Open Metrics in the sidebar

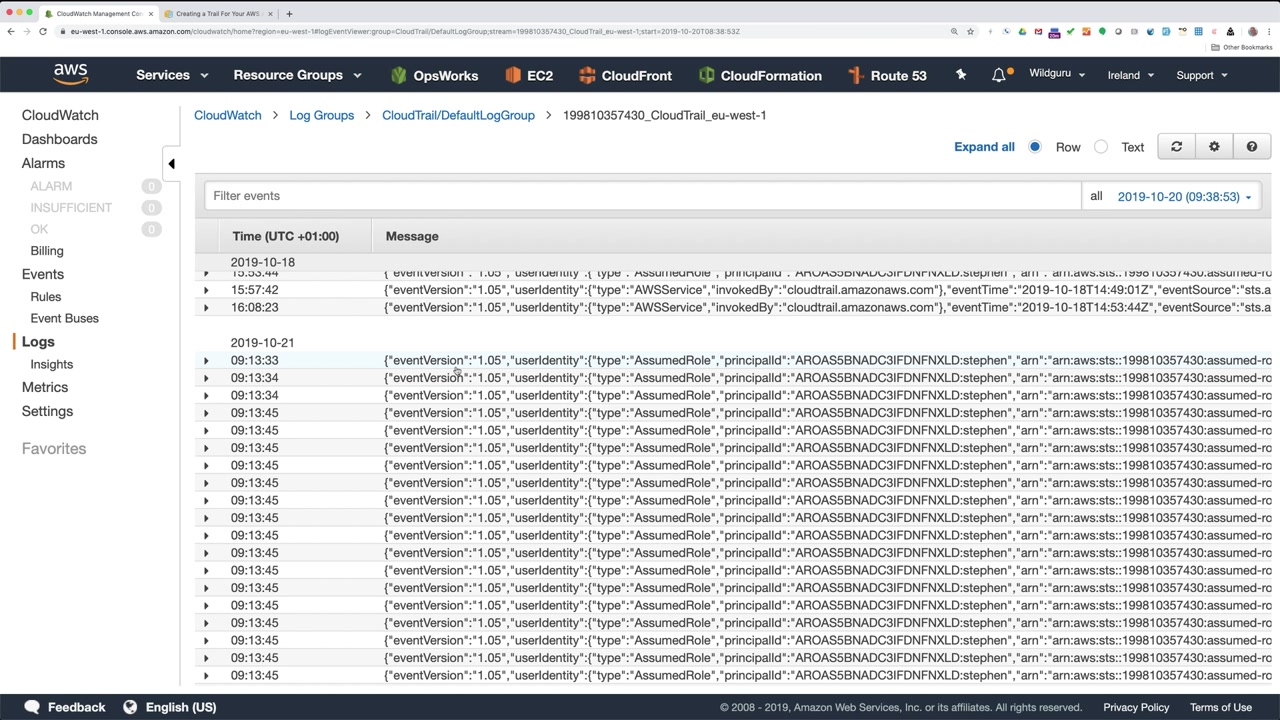tap(45, 387)
